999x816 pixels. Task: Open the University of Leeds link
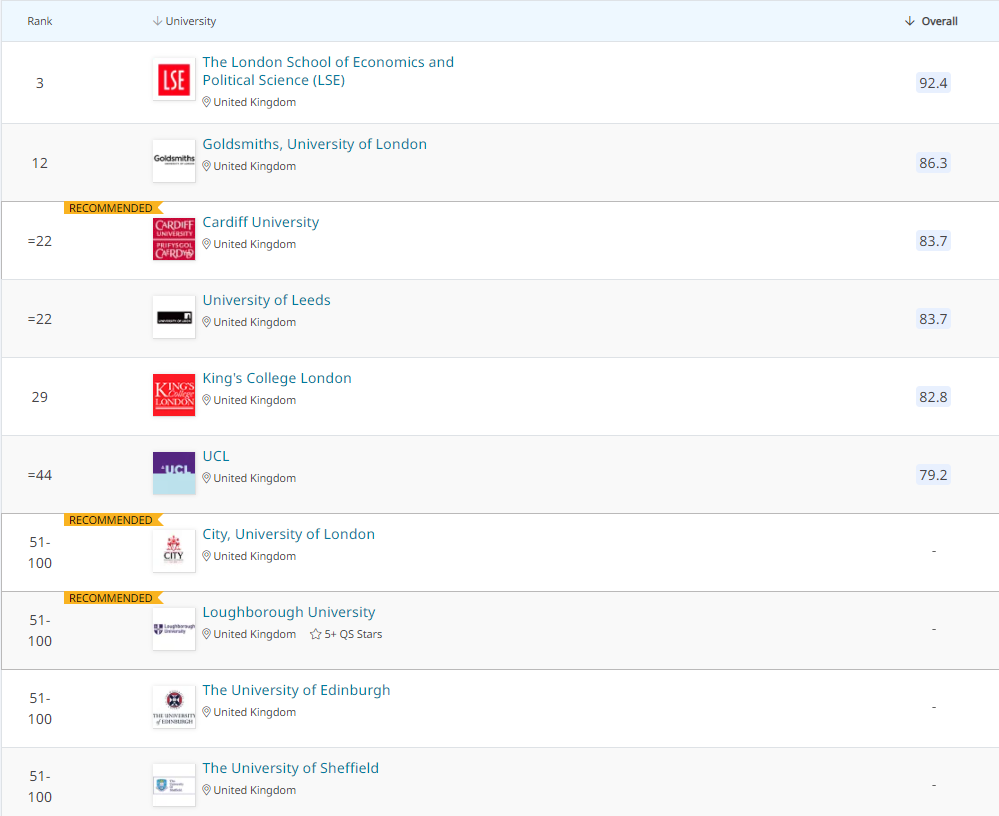coord(266,300)
